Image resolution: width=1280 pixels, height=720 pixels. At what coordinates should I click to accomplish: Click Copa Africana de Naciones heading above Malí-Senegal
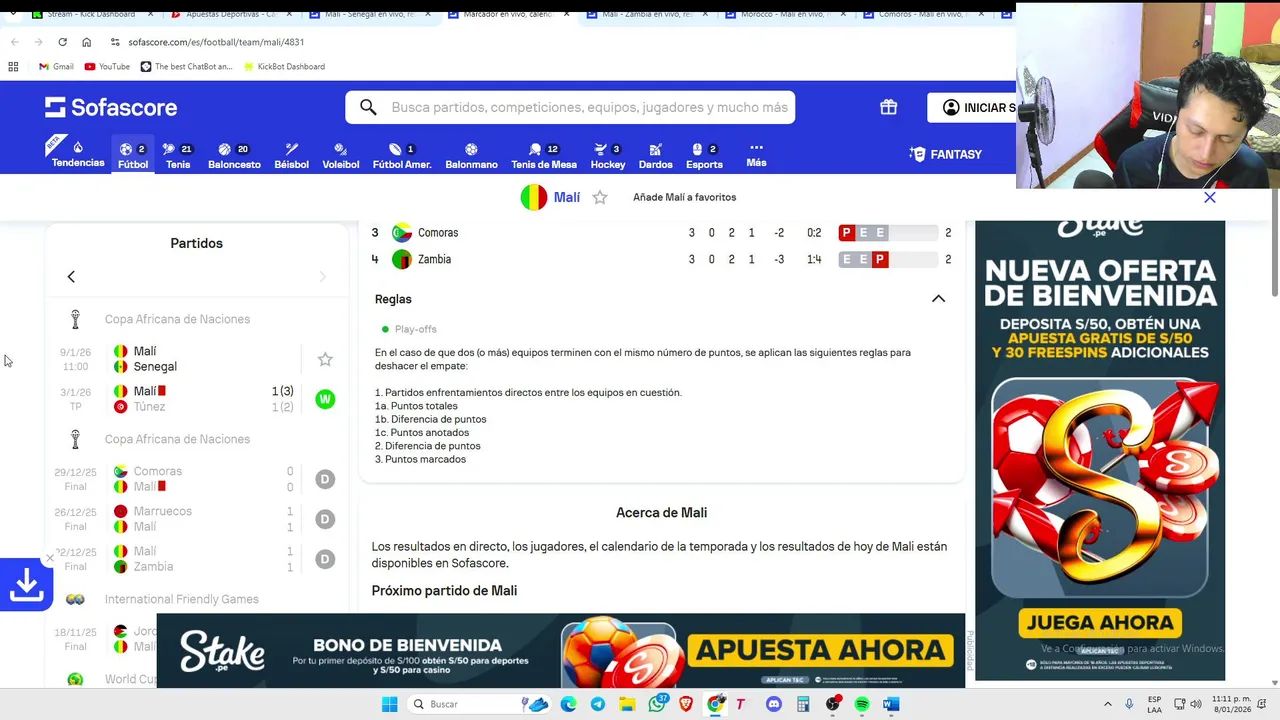coord(177,319)
